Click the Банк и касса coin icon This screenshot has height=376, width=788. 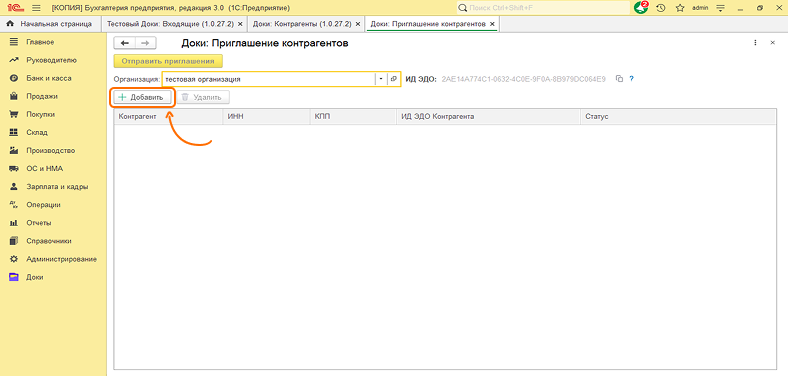[14, 78]
